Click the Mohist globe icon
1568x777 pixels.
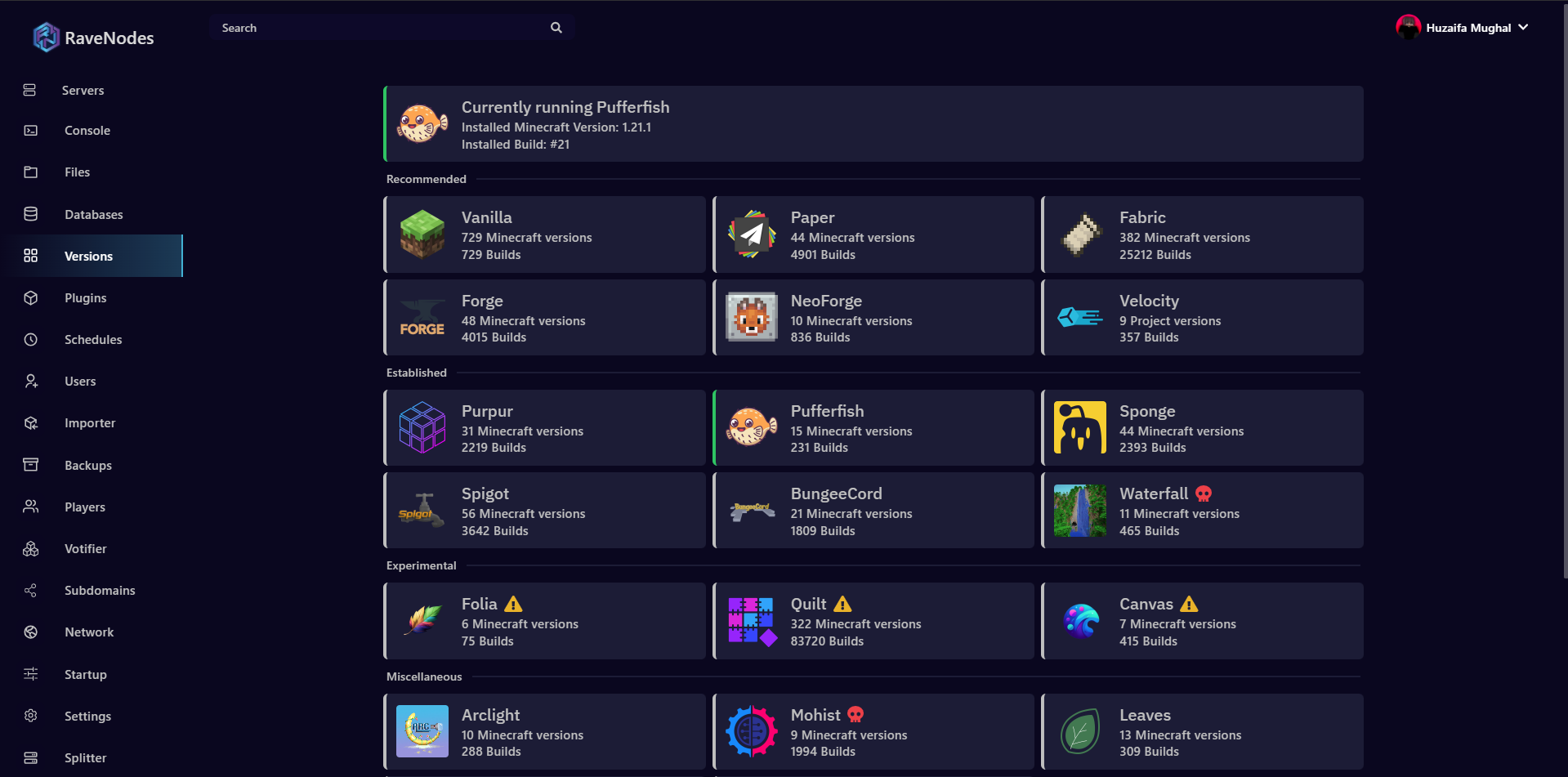coord(752,731)
